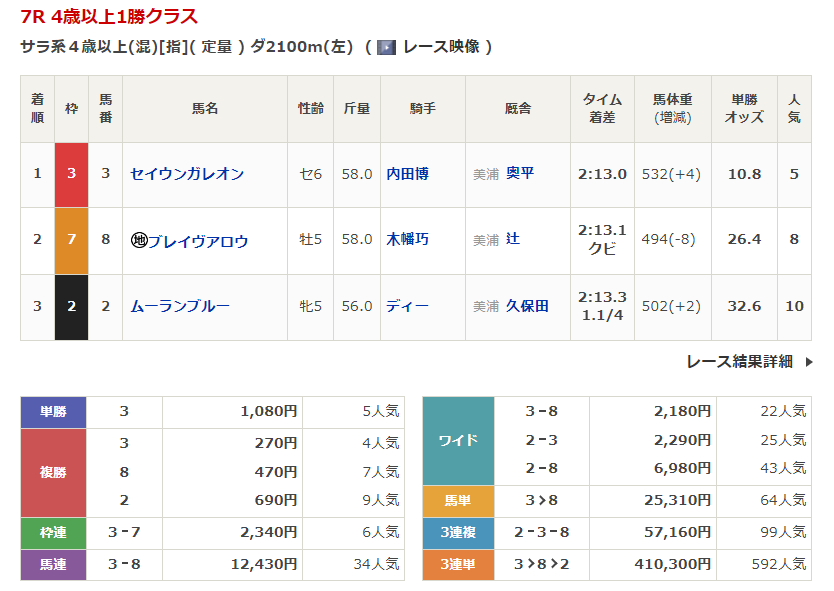Open the レース映像 link
The height and width of the screenshot is (591, 834).
click(x=441, y=47)
